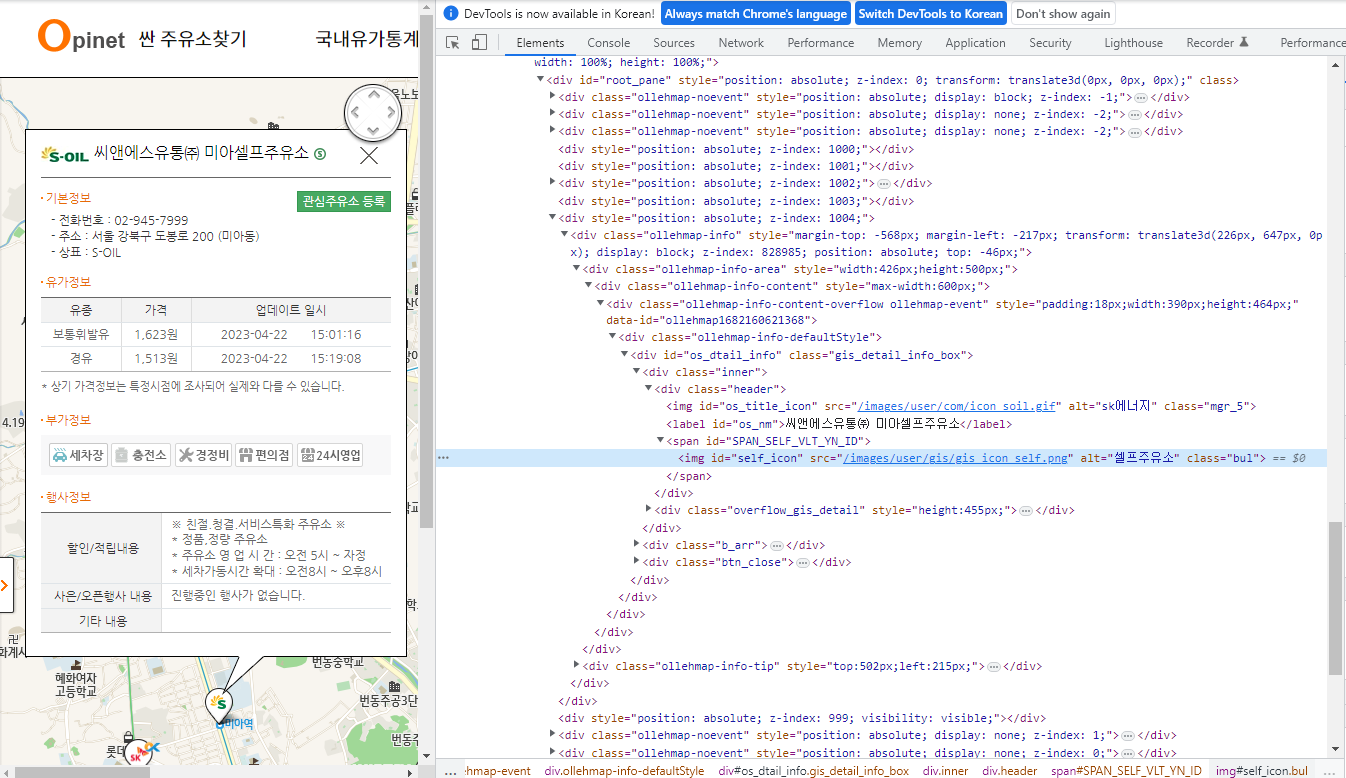Image resolution: width=1346 pixels, height=778 pixels.
Task: Click the S-OIL map marker pin
Action: [x=218, y=705]
